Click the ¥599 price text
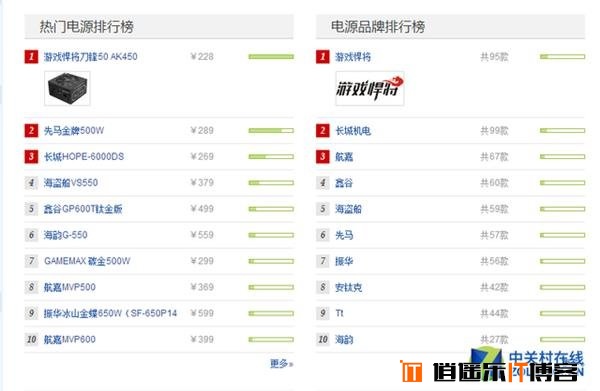This screenshot has height=391, width=600. point(202,313)
